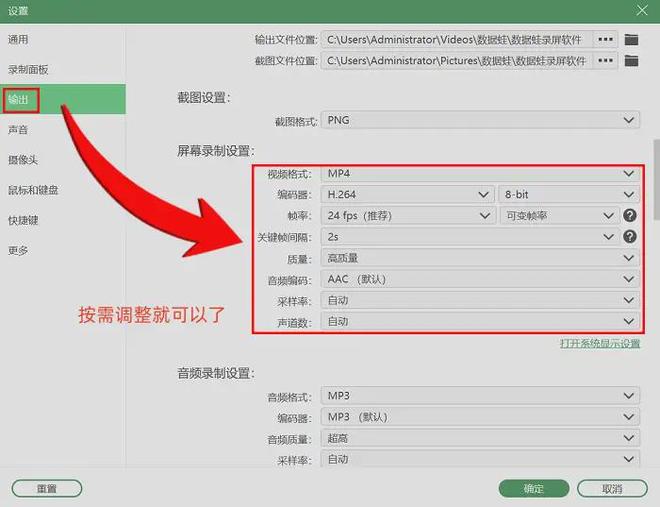Image resolution: width=660 pixels, height=507 pixels.
Task: Open folder for output file location
Action: tap(631, 40)
